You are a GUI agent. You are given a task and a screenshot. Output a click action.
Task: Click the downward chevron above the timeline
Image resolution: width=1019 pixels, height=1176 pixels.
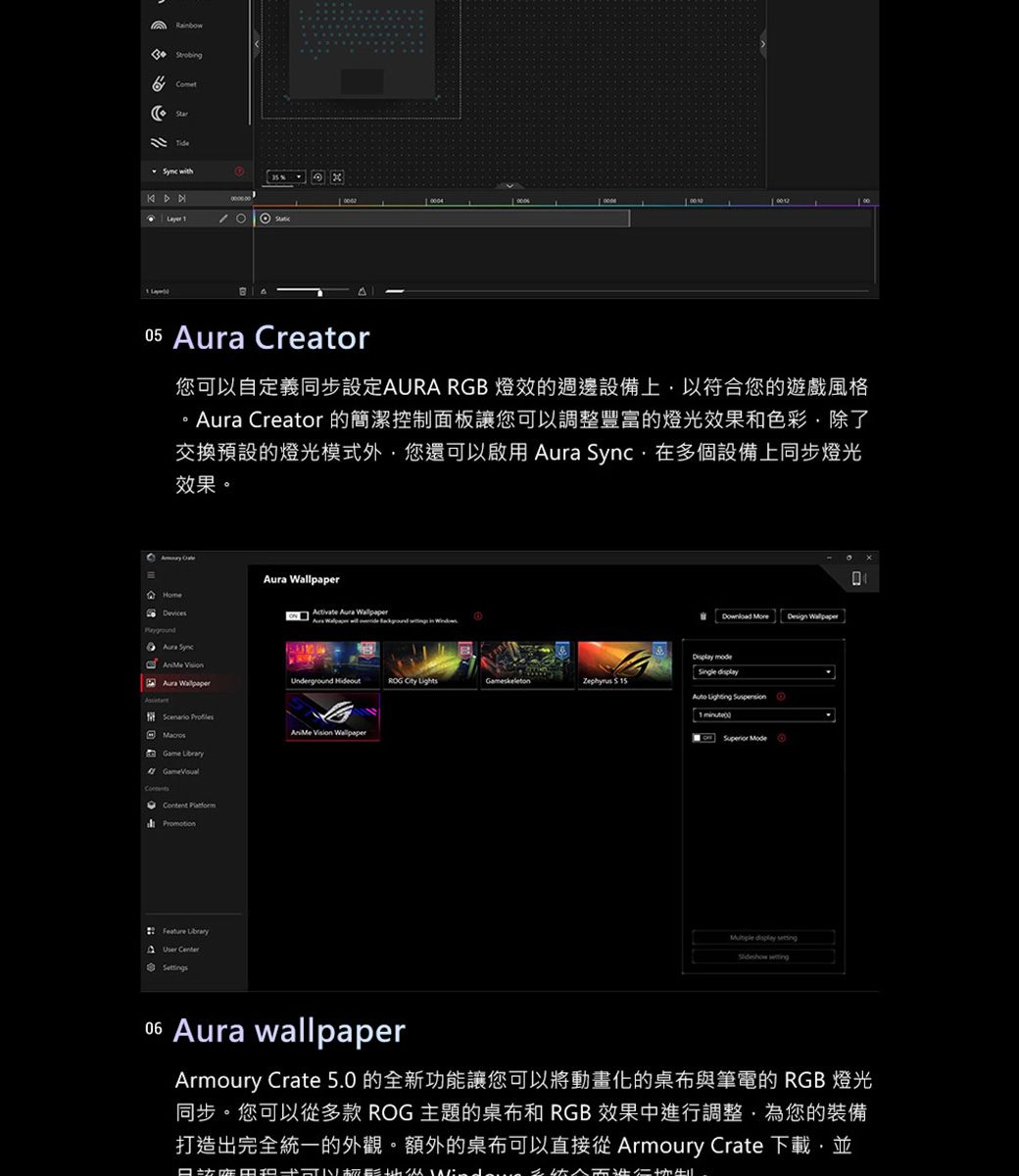click(x=509, y=185)
